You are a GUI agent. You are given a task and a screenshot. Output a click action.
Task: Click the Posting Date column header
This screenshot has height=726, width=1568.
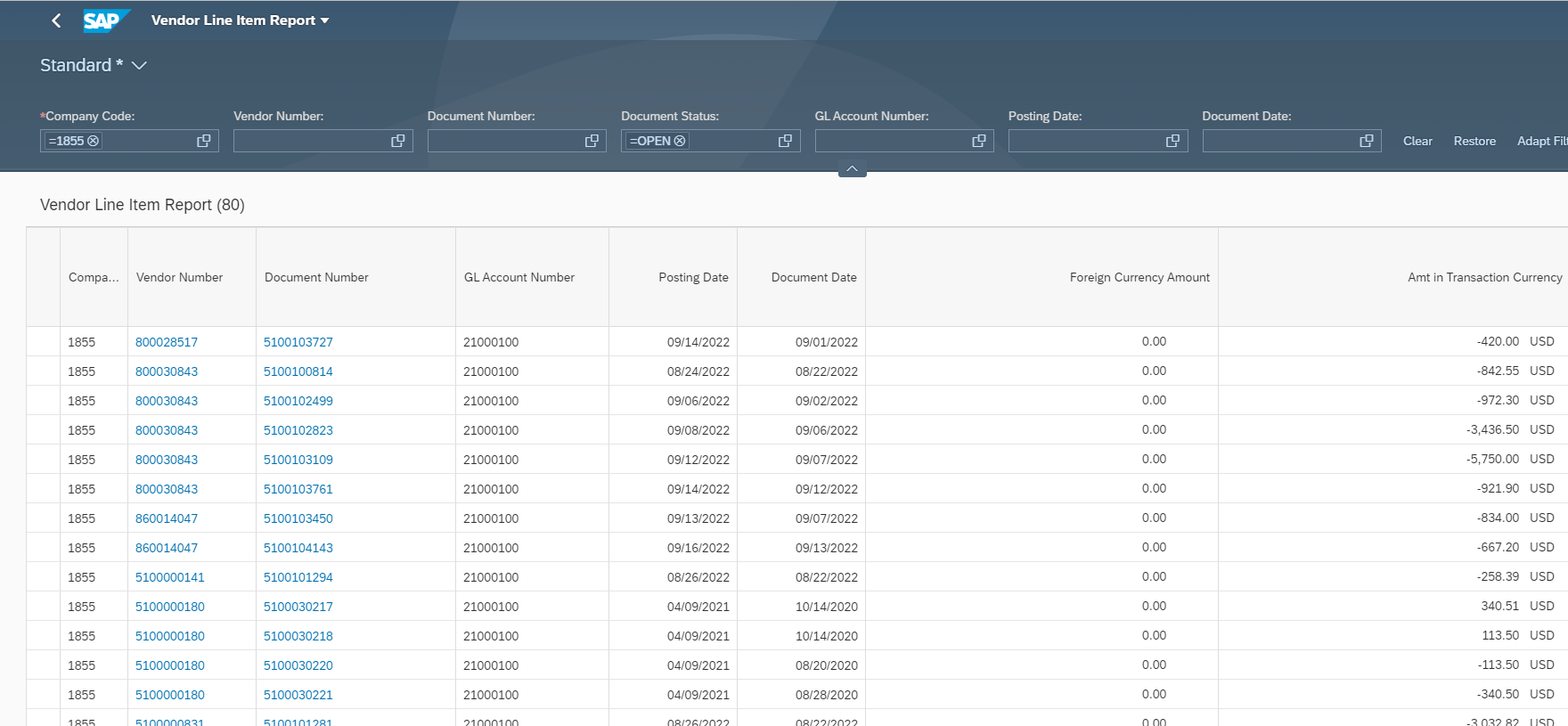point(673,277)
